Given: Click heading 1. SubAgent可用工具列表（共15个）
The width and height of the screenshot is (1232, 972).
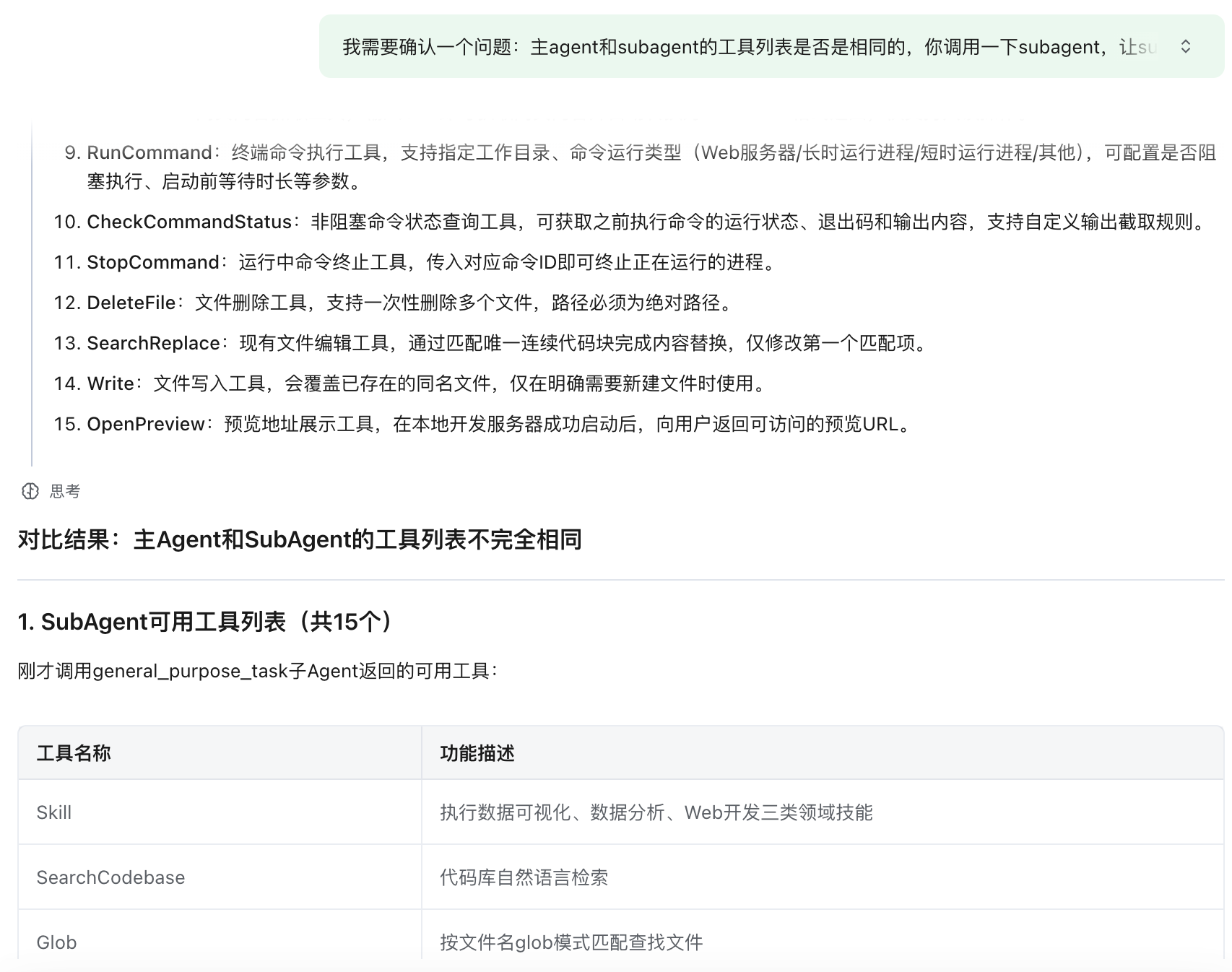Looking at the screenshot, I should coord(207,622).
